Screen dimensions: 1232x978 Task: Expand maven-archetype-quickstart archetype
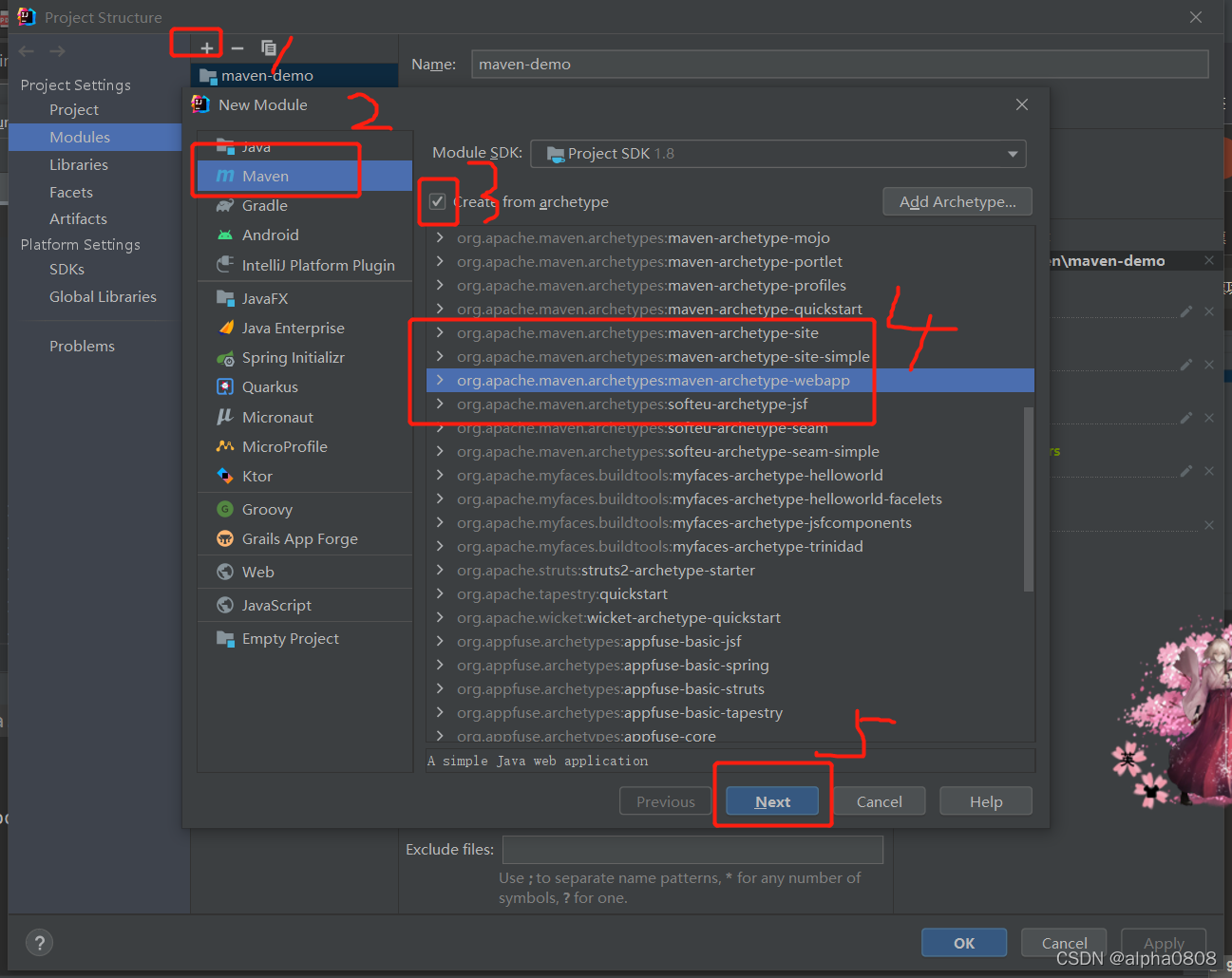click(x=440, y=309)
